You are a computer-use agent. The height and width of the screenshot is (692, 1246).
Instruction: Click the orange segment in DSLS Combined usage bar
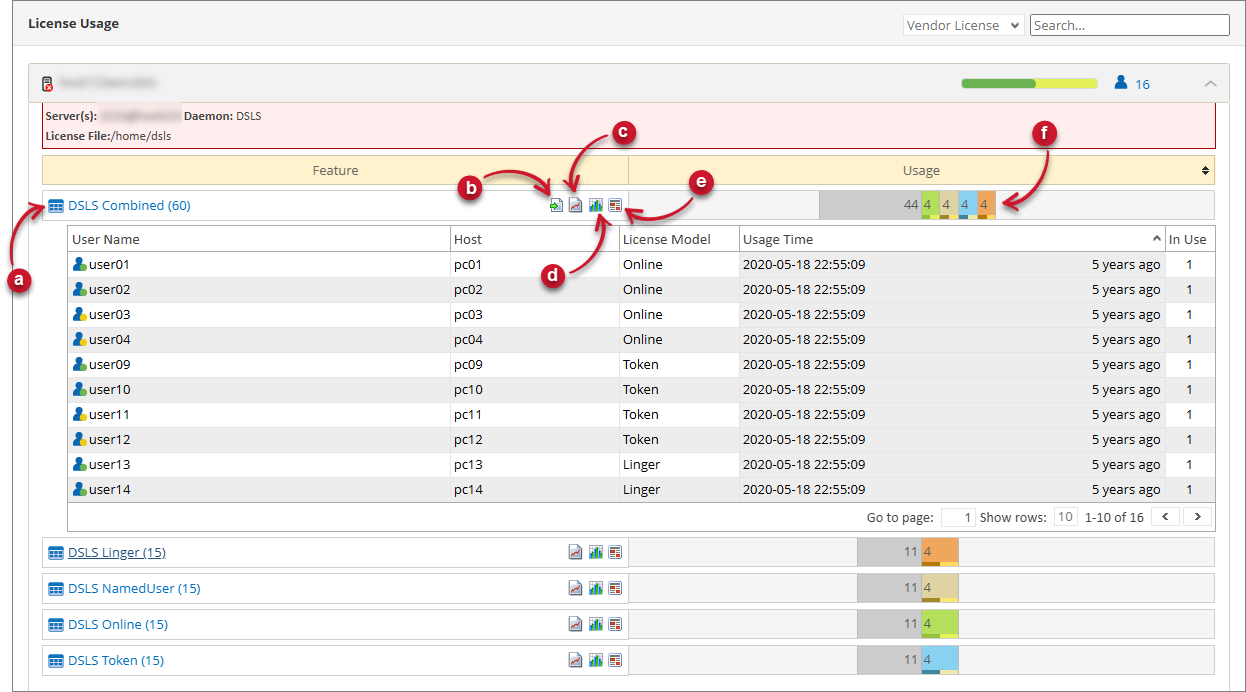[x=986, y=205]
